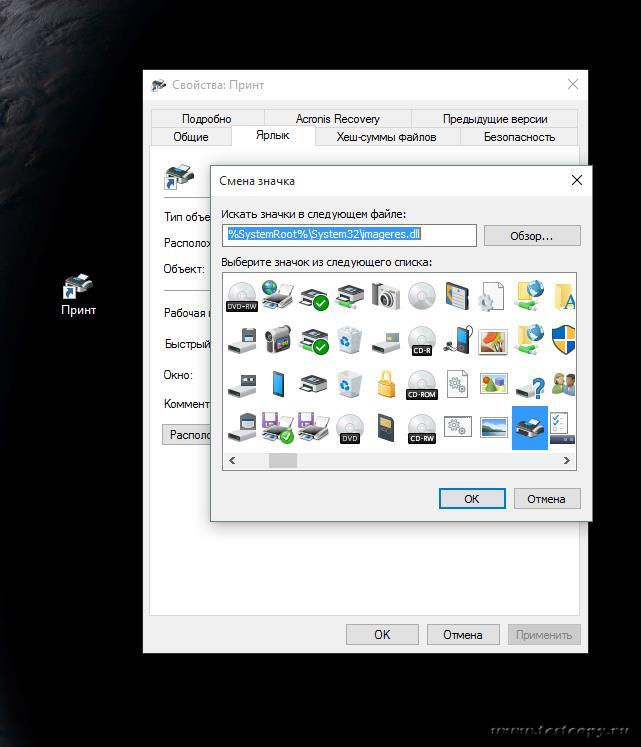Open the Принт desktop shortcut
The height and width of the screenshot is (747, 641).
click(78, 294)
